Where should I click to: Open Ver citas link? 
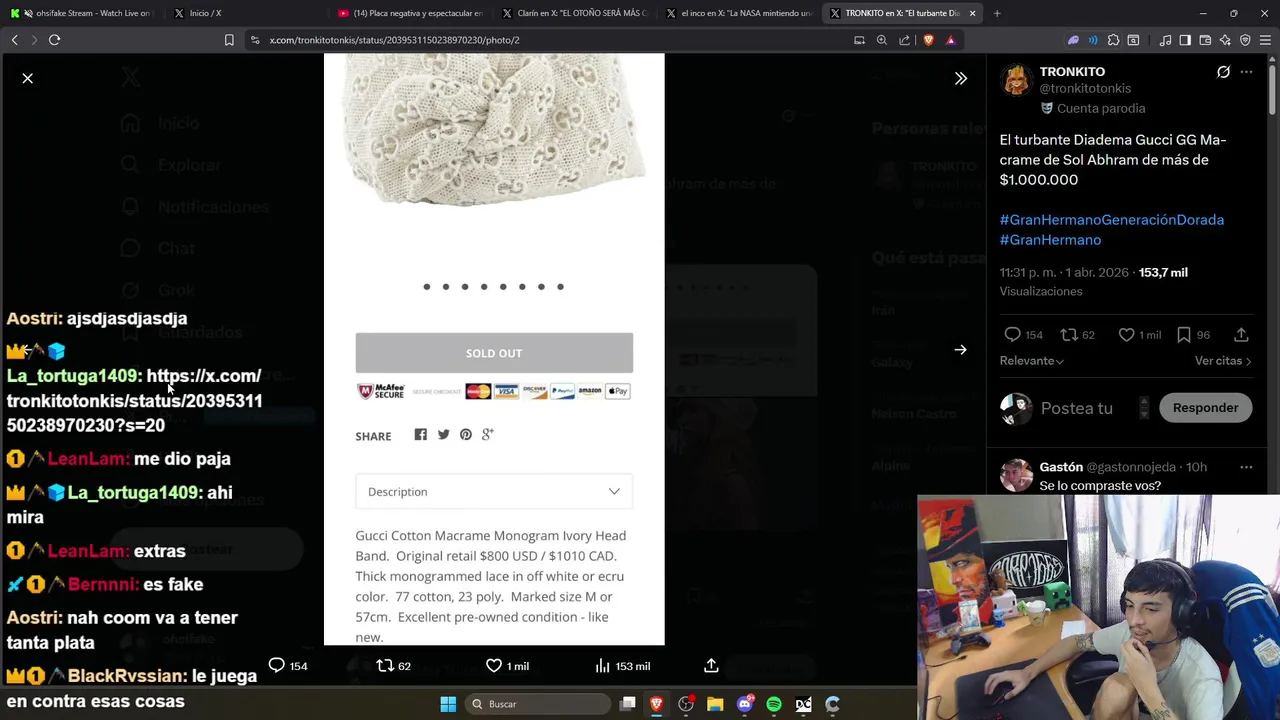[1223, 361]
